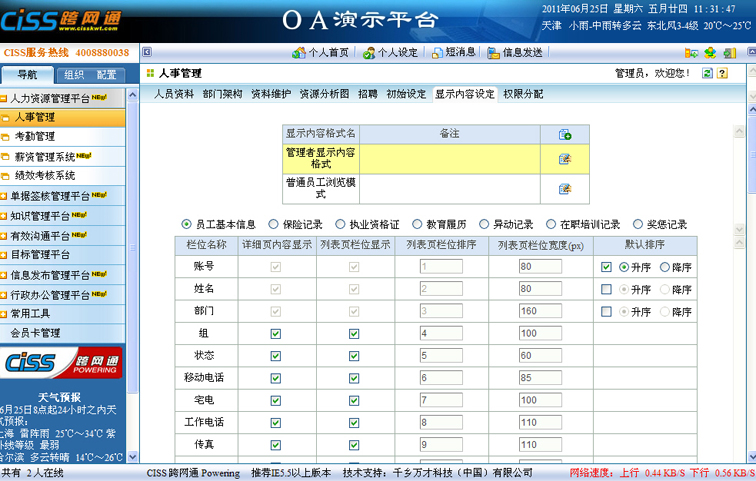
Task: Select the 保险记录 radio button
Action: coord(262,225)
